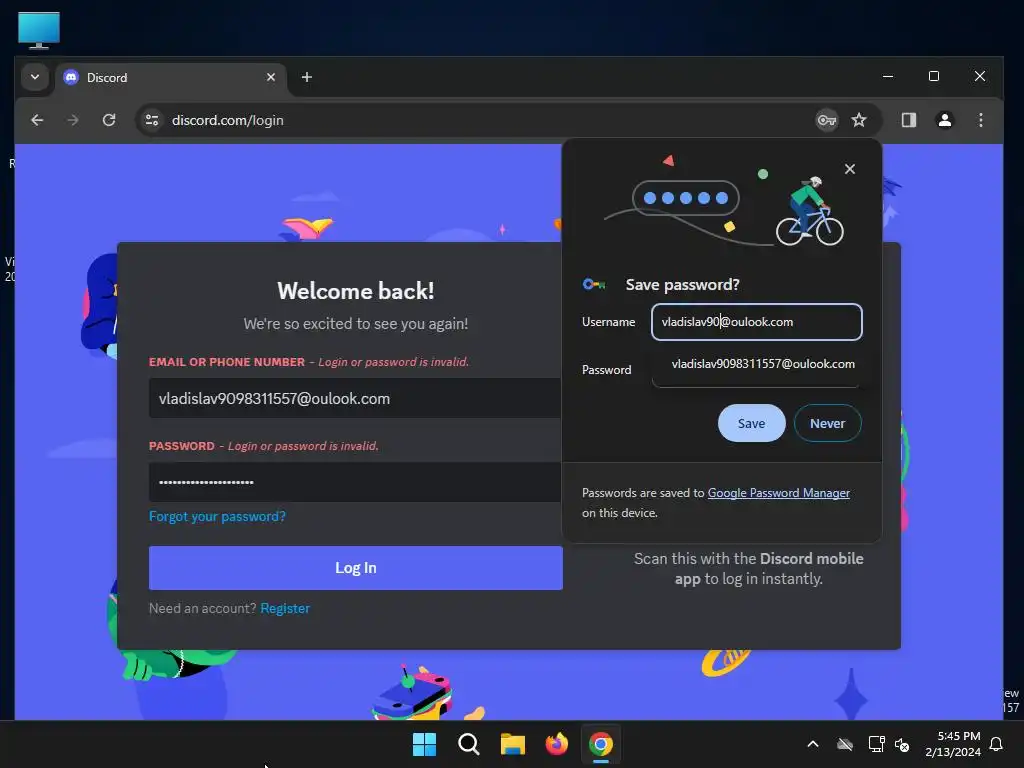Open the Register link
Screen dimensions: 1024x768
[285, 608]
